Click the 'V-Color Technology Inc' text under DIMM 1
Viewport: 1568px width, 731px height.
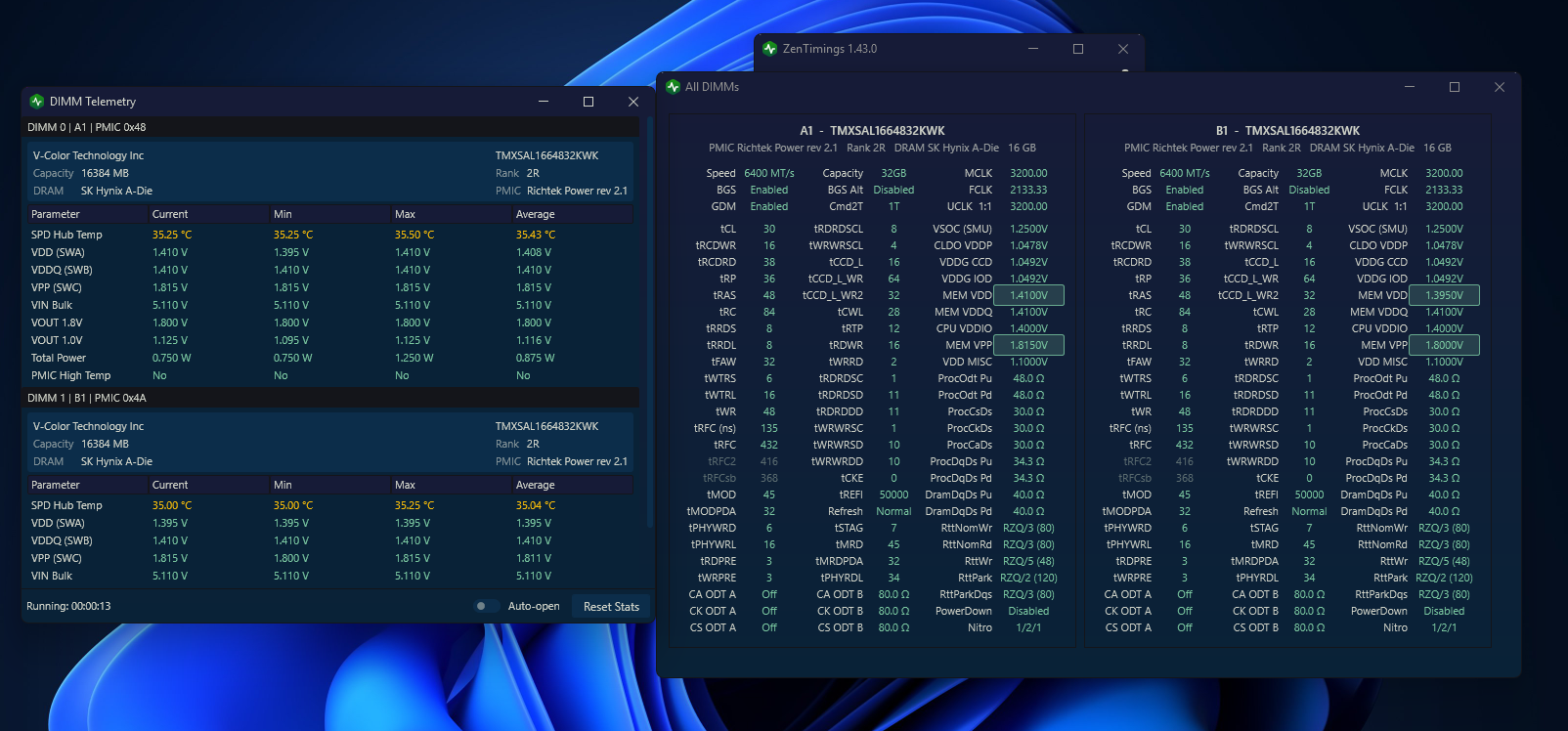tap(88, 426)
